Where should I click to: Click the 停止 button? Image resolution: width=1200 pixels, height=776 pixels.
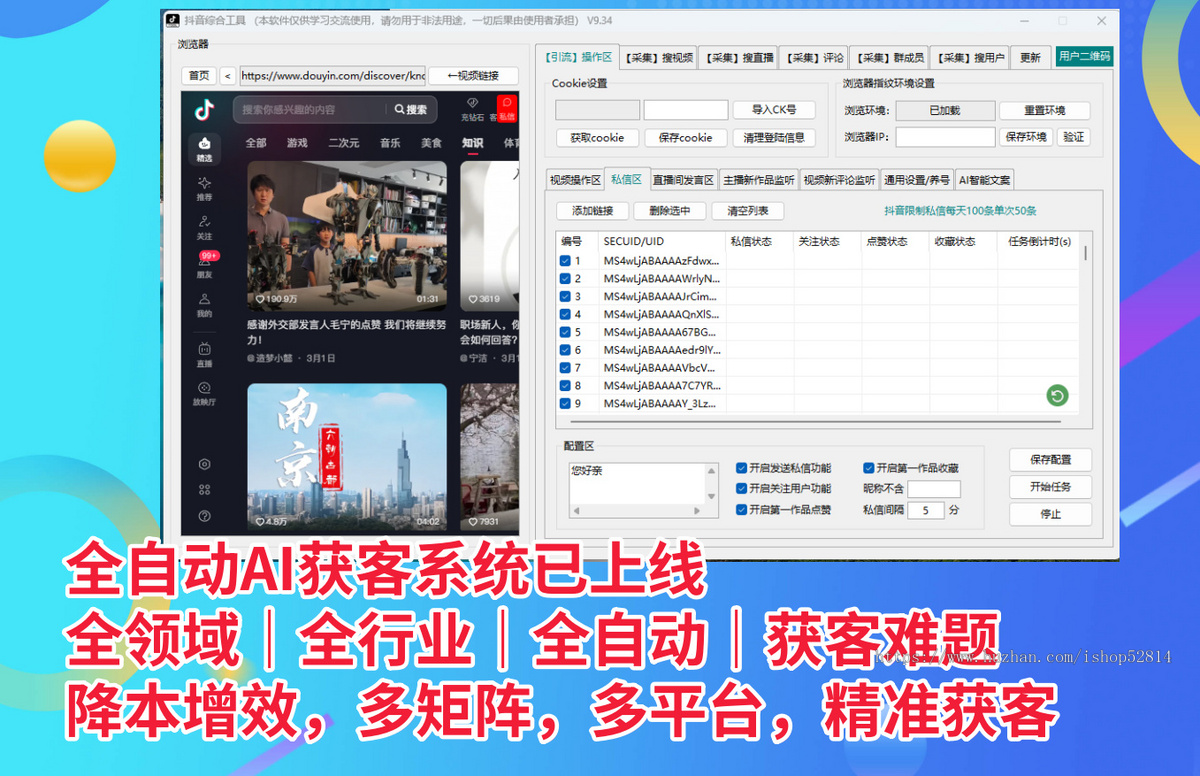(x=1050, y=514)
